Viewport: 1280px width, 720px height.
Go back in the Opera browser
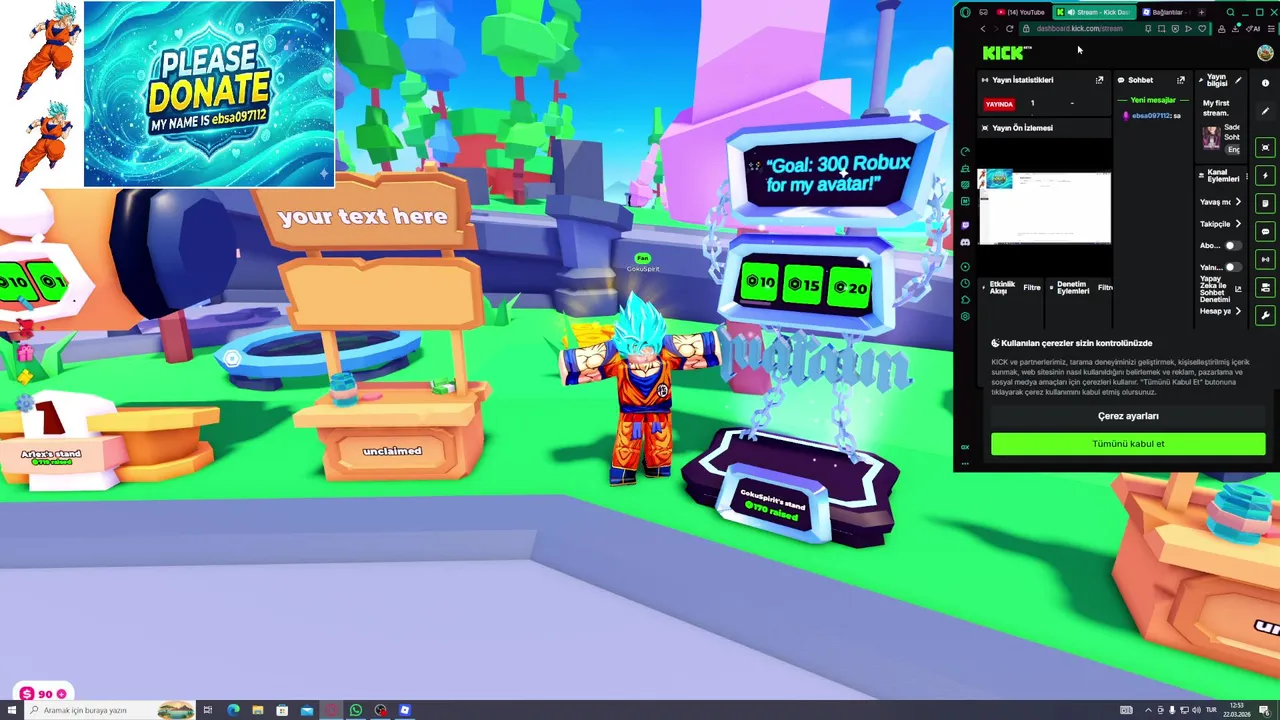coord(983,28)
